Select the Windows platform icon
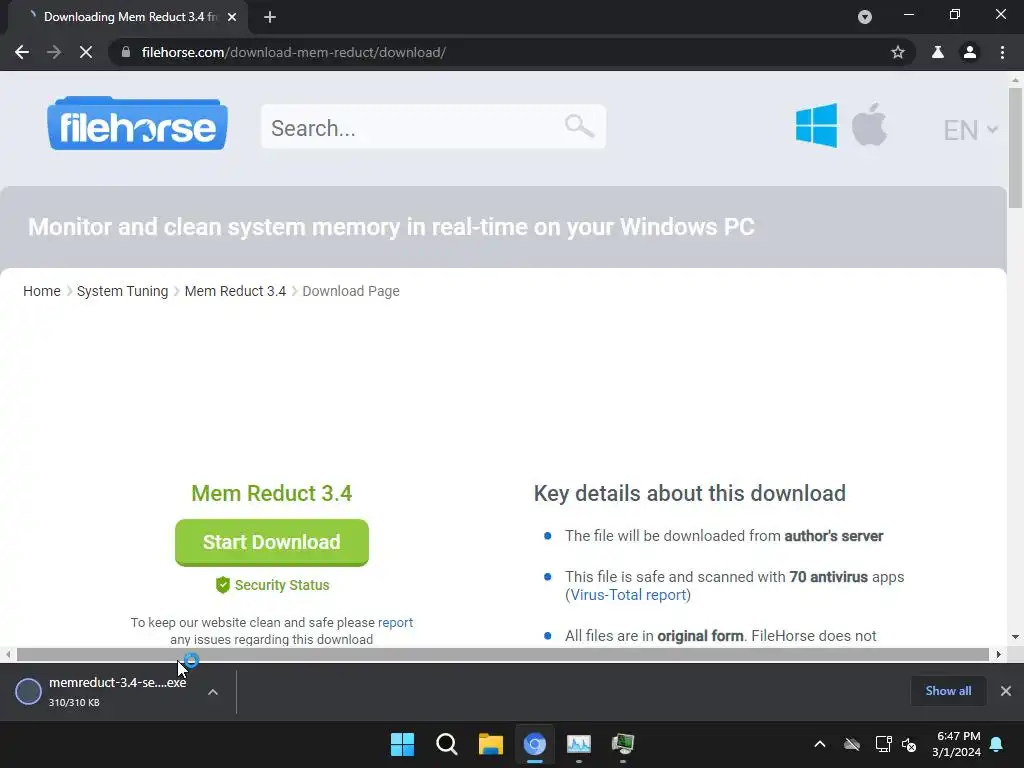1024x768 pixels. pyautogui.click(x=816, y=125)
